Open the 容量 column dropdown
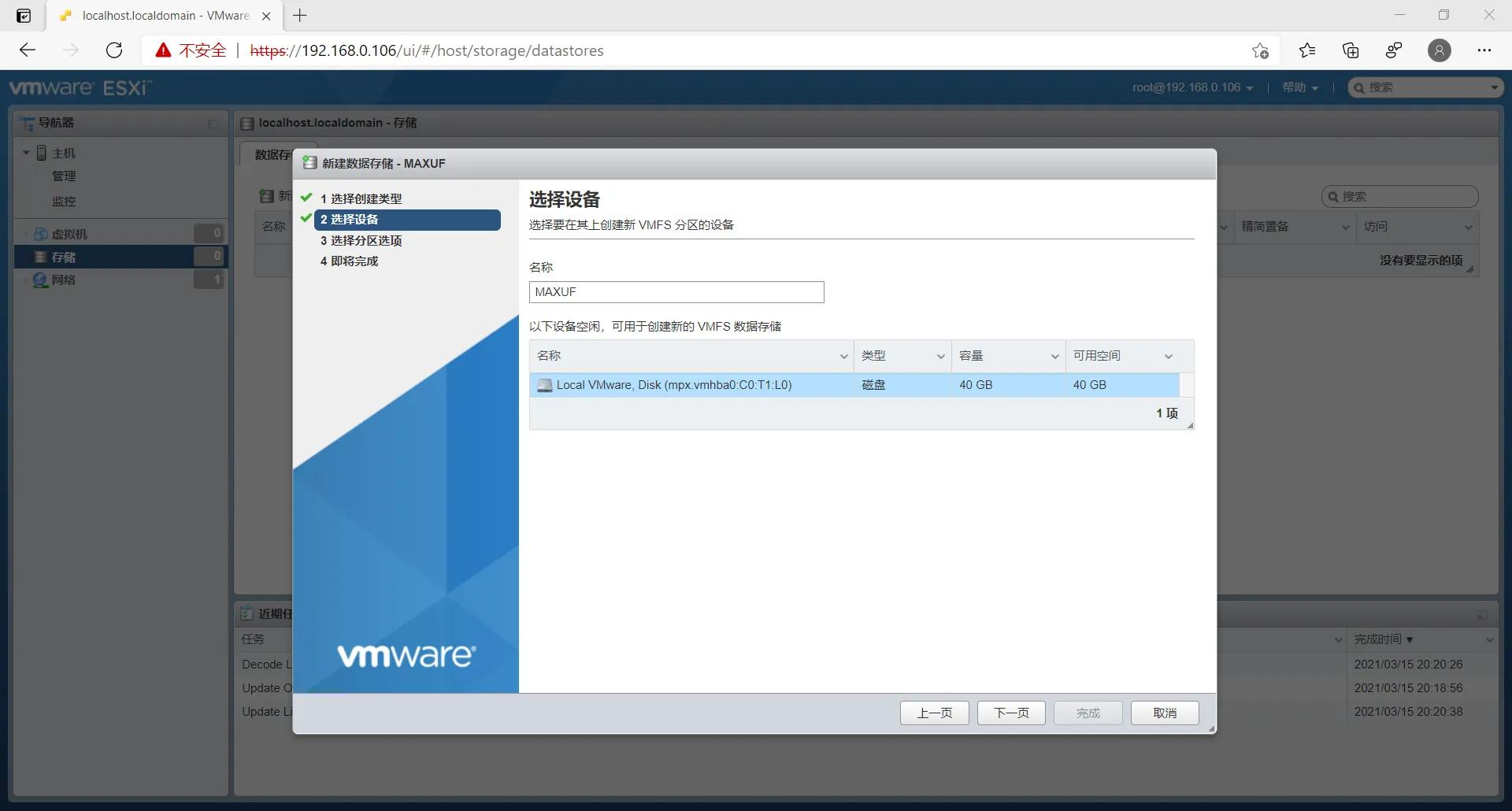This screenshot has width=1512, height=811. click(1054, 356)
